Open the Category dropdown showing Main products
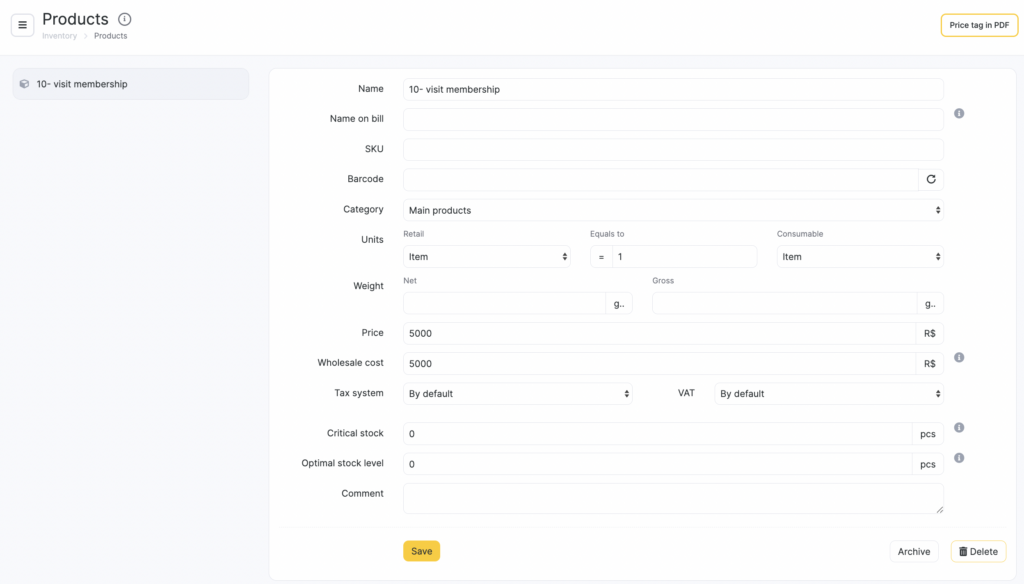The width and height of the screenshot is (1024, 584). [x=673, y=210]
